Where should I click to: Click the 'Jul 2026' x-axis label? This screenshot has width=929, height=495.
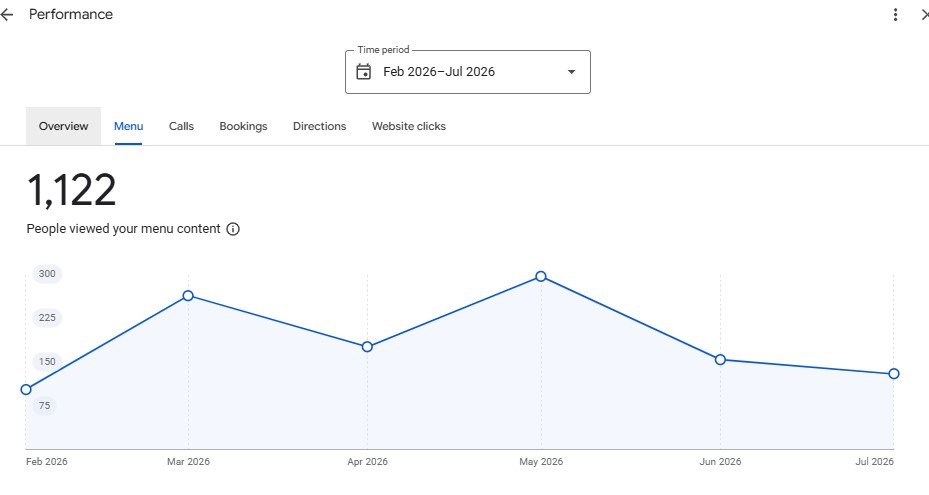point(874,462)
